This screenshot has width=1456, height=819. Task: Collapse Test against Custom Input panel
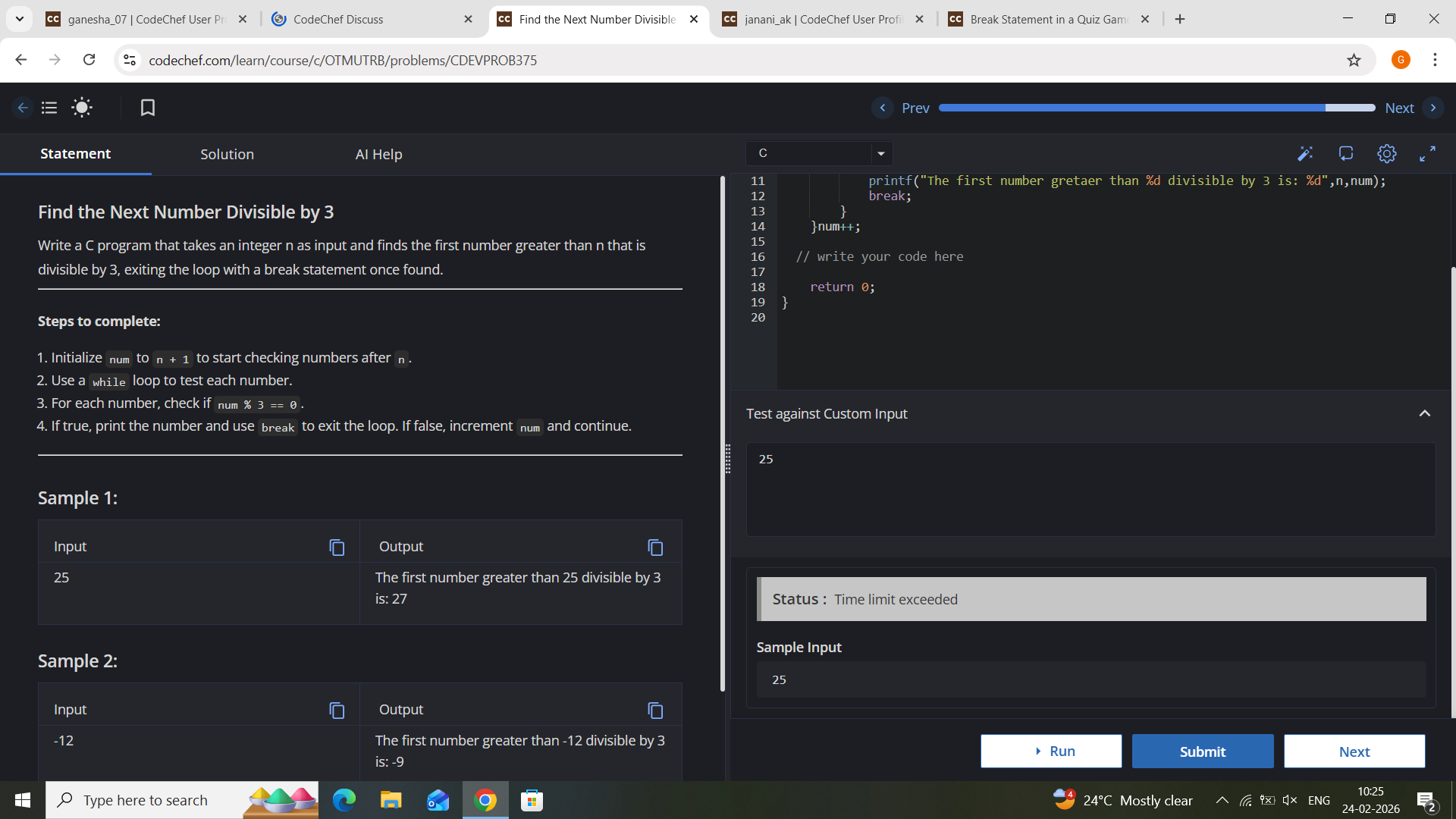click(1424, 413)
